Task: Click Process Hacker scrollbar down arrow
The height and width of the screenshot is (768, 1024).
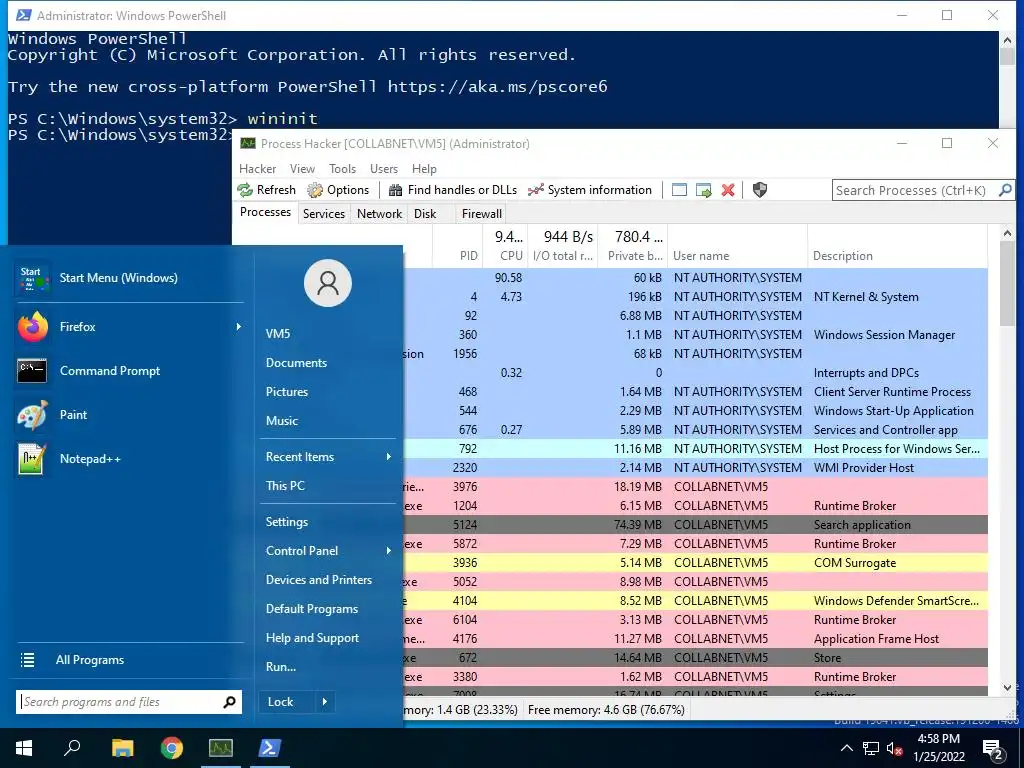Action: (1007, 688)
